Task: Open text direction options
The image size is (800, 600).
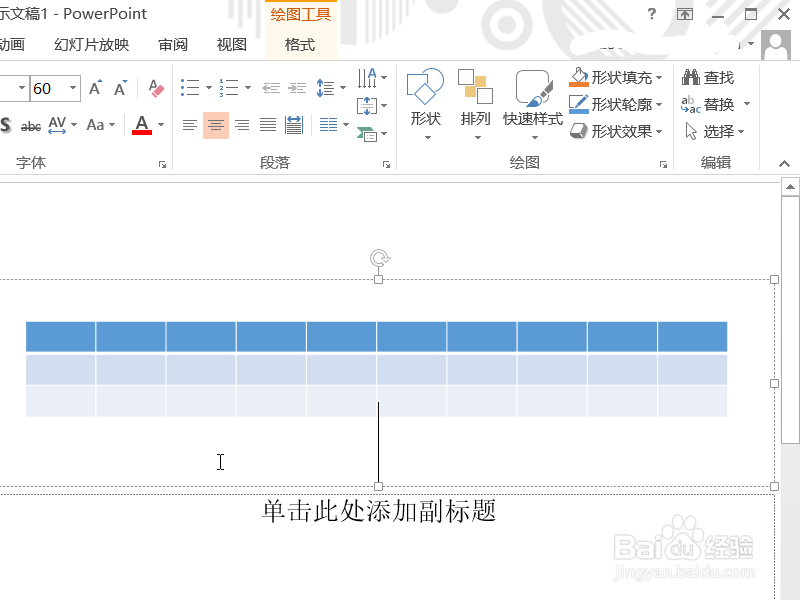Action: point(372,78)
